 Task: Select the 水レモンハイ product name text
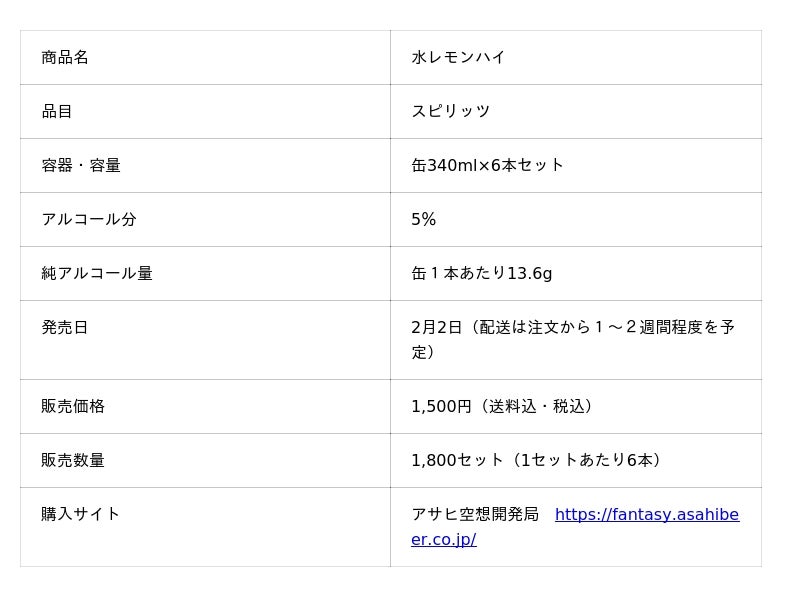pyautogui.click(x=458, y=58)
